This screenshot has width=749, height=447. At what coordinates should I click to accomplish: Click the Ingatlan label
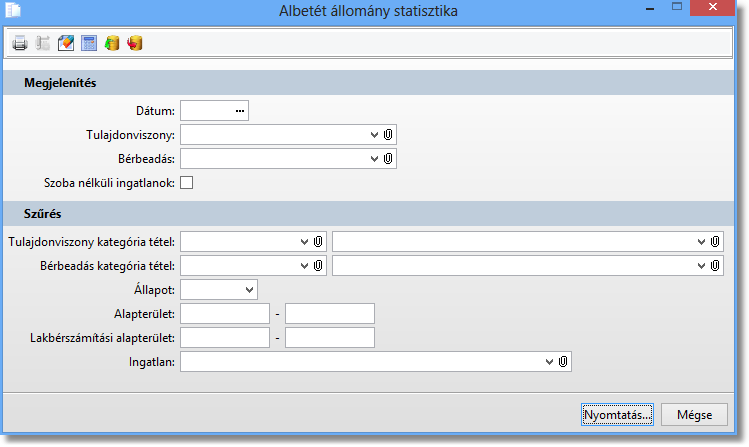(x=152, y=362)
